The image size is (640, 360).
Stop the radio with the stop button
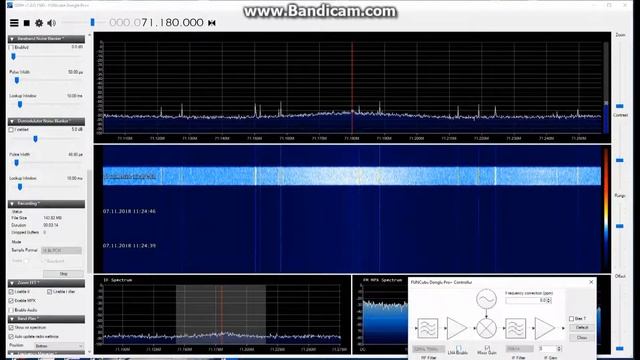point(27,23)
